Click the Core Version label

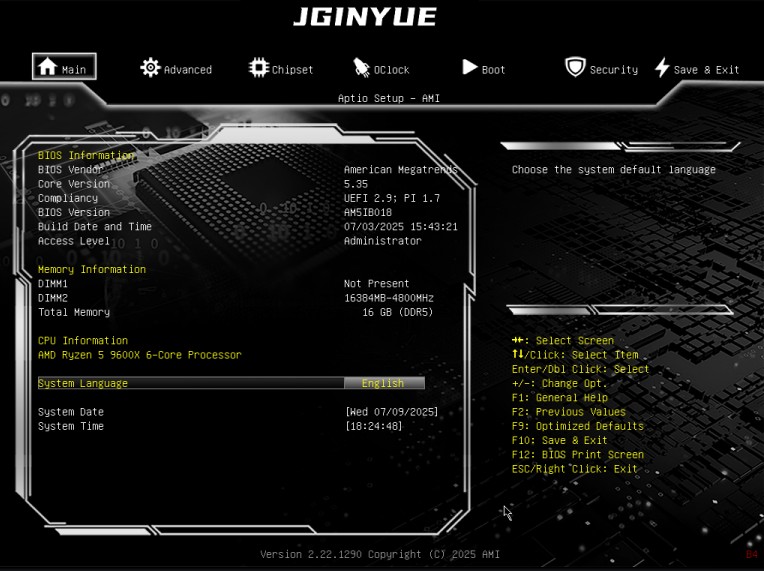click(74, 184)
